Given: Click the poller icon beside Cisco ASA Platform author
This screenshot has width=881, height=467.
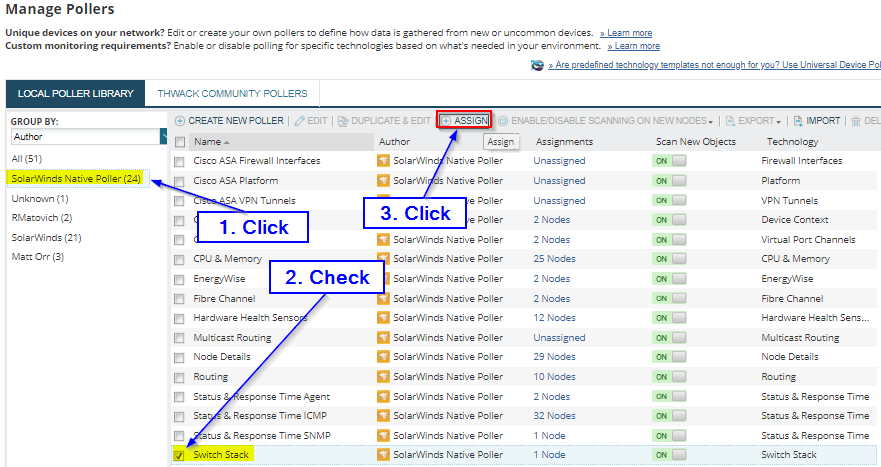Looking at the screenshot, I should (383, 180).
